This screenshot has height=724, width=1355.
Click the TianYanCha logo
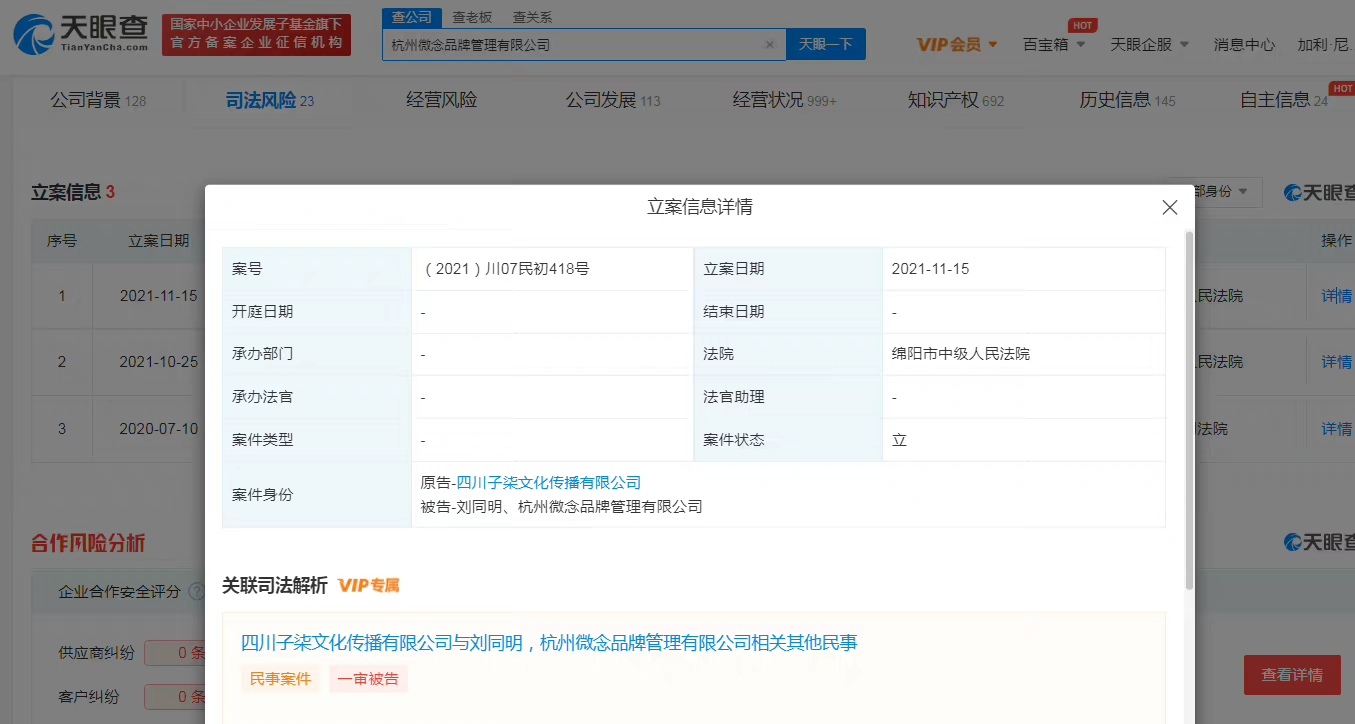(81, 35)
